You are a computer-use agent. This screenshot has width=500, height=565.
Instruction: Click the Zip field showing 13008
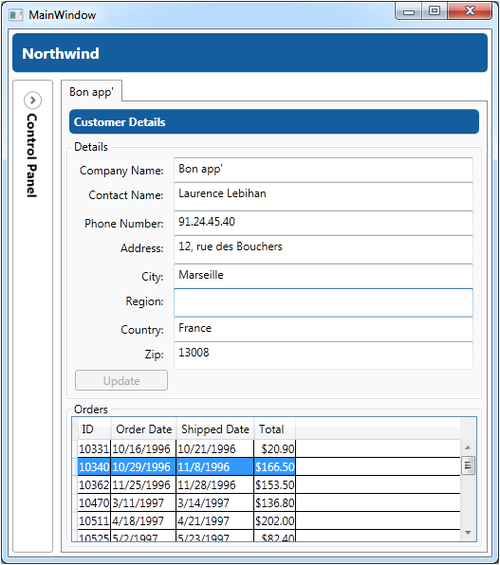coord(323,355)
